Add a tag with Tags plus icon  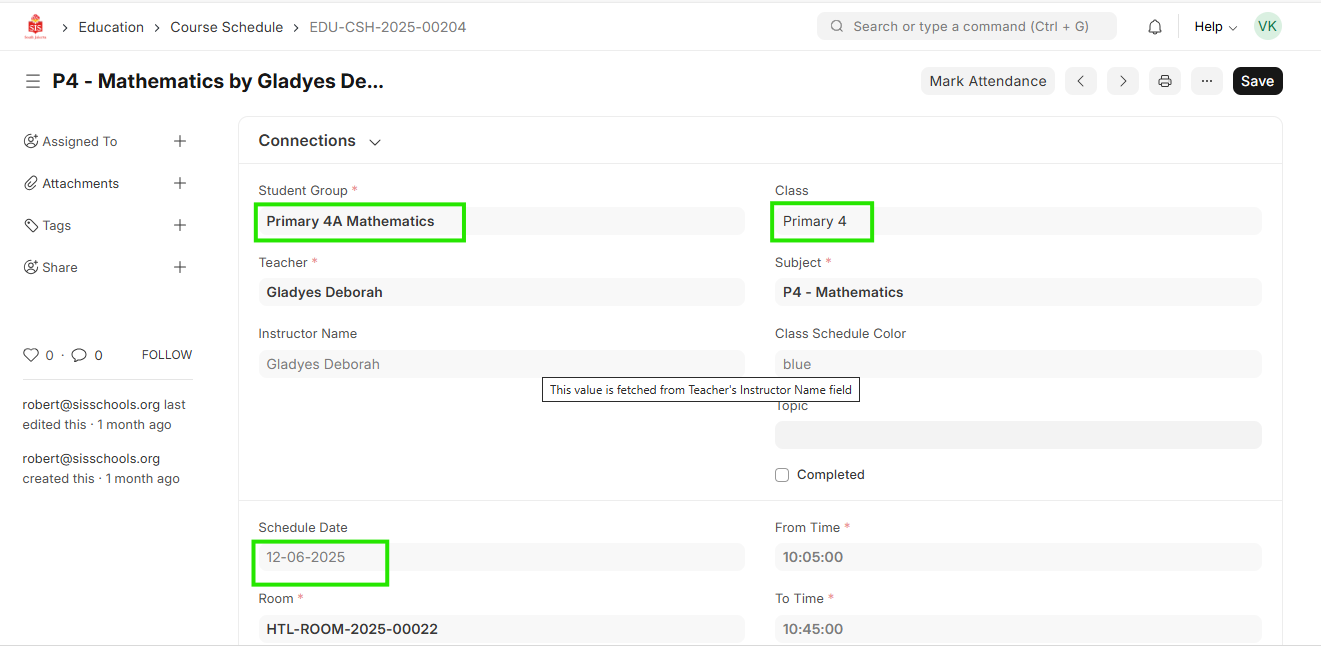(180, 225)
